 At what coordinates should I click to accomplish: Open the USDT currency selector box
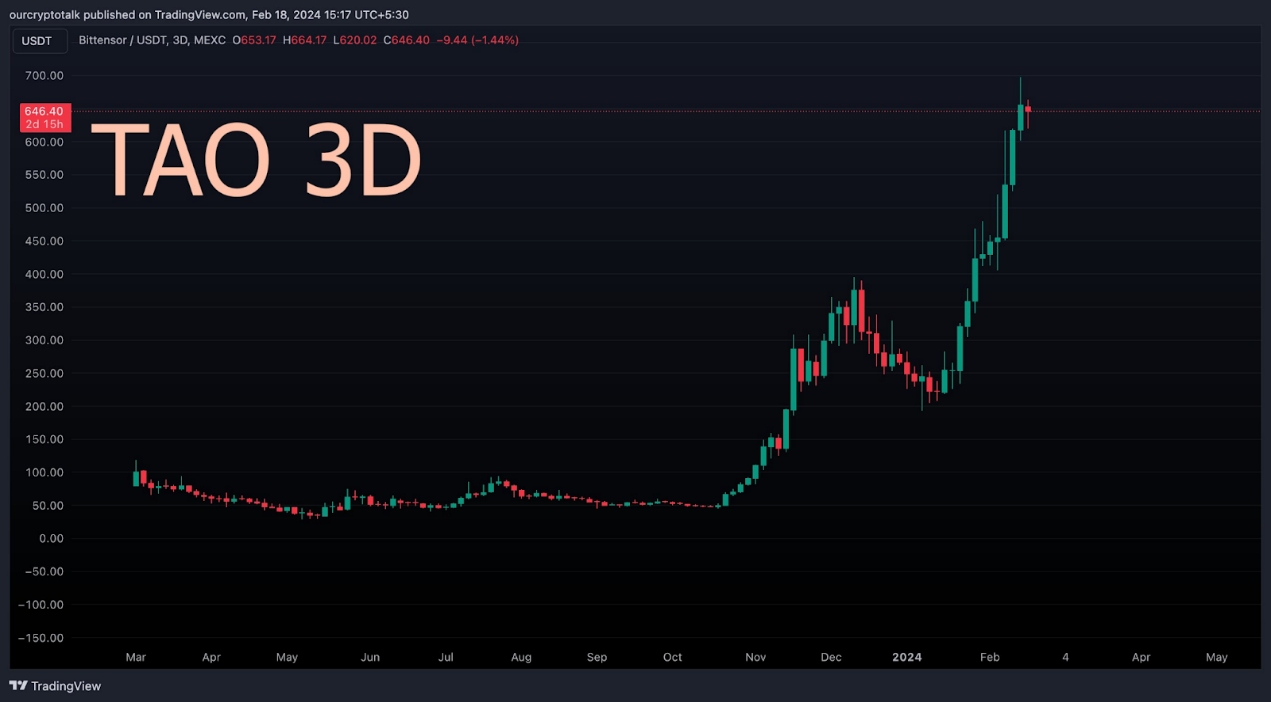[38, 41]
